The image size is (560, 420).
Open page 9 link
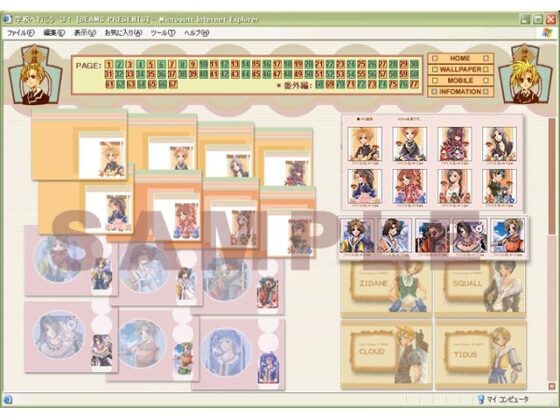point(193,65)
